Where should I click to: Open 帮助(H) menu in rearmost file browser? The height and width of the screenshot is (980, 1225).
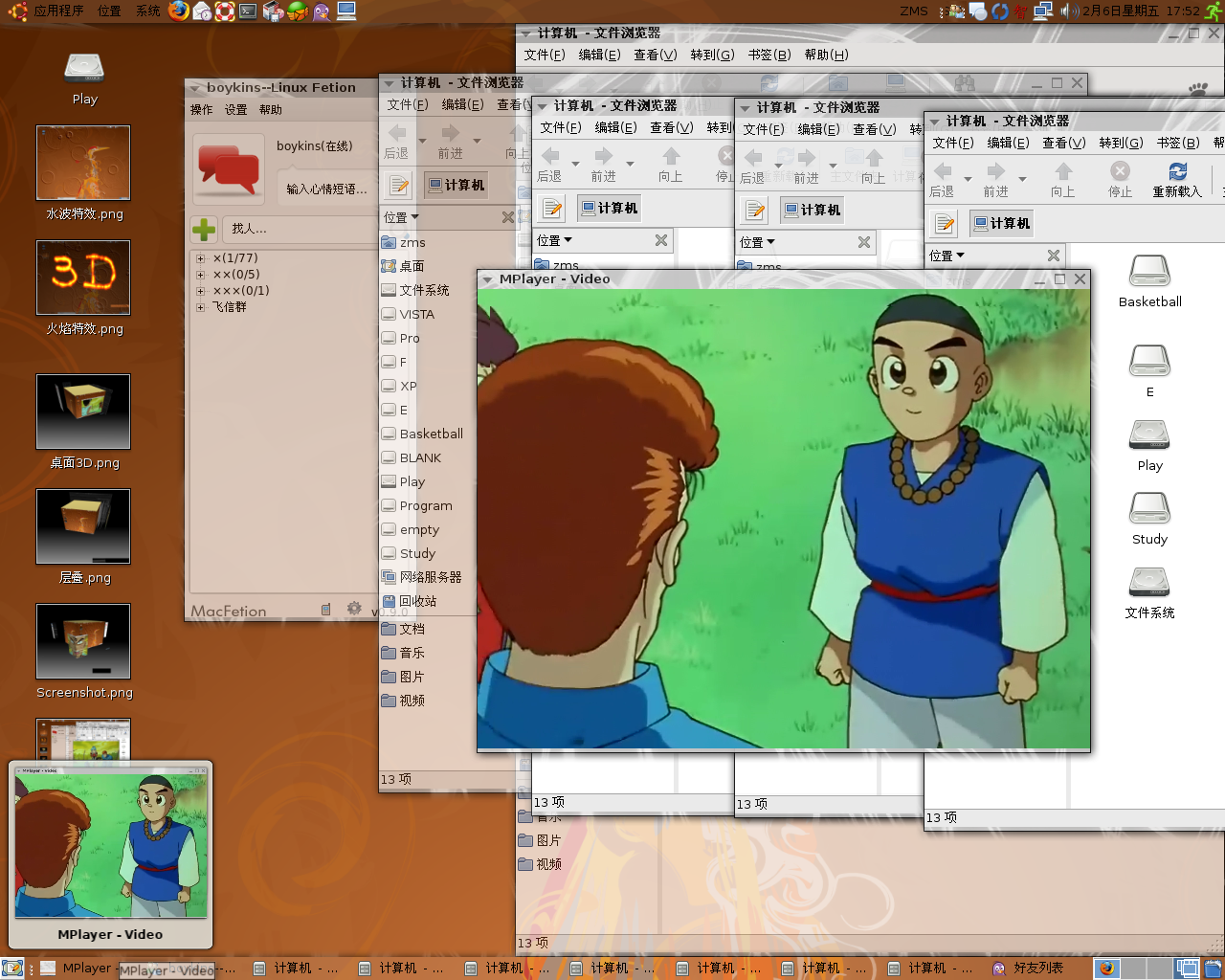tap(826, 55)
